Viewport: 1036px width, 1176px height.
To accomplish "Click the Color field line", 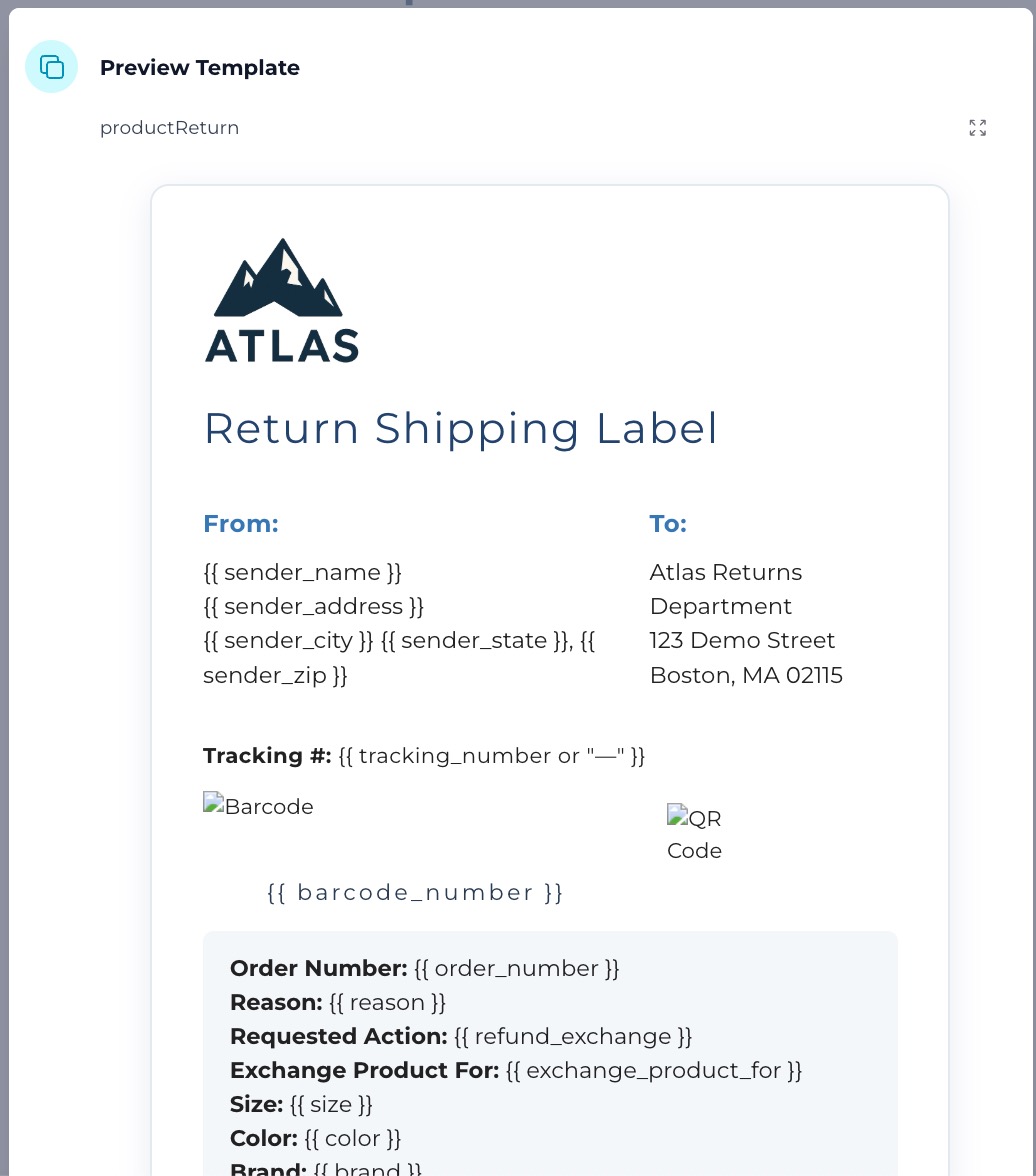I will [x=316, y=1138].
